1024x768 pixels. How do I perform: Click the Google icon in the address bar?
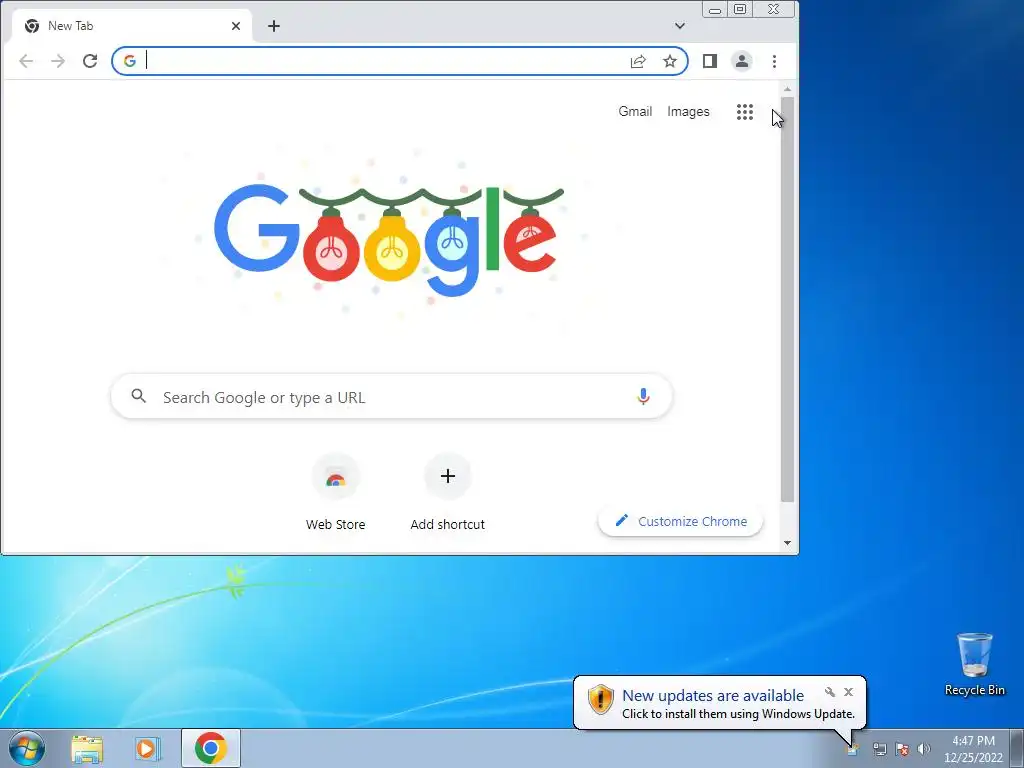tap(130, 61)
